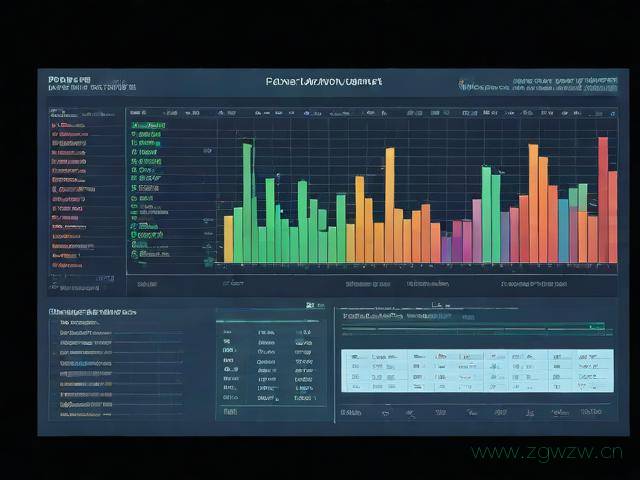Click the footer cell of the bottom-center table
The image size is (640, 480).
coord(231,410)
